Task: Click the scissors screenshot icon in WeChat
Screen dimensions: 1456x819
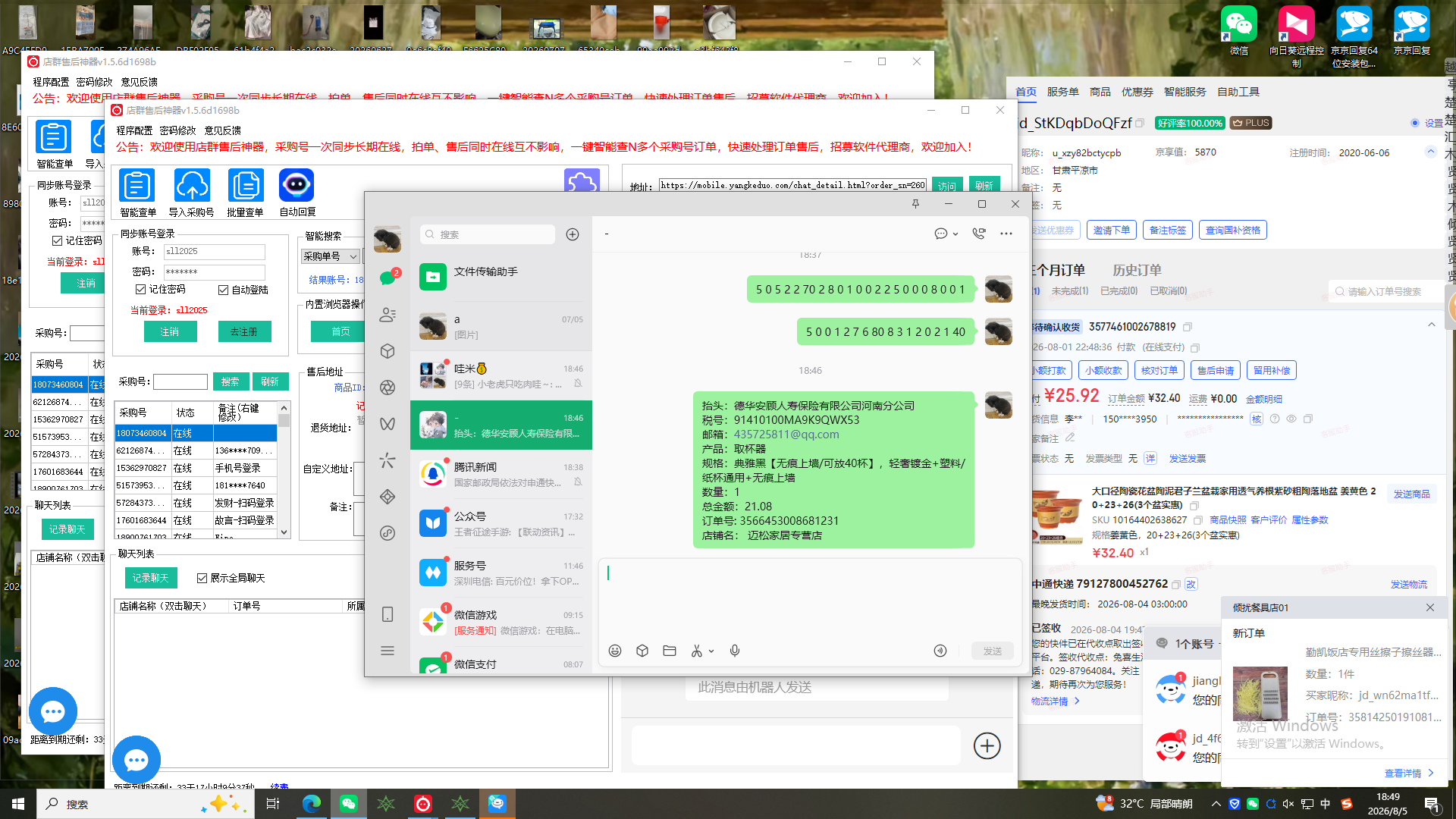Action: (x=696, y=651)
